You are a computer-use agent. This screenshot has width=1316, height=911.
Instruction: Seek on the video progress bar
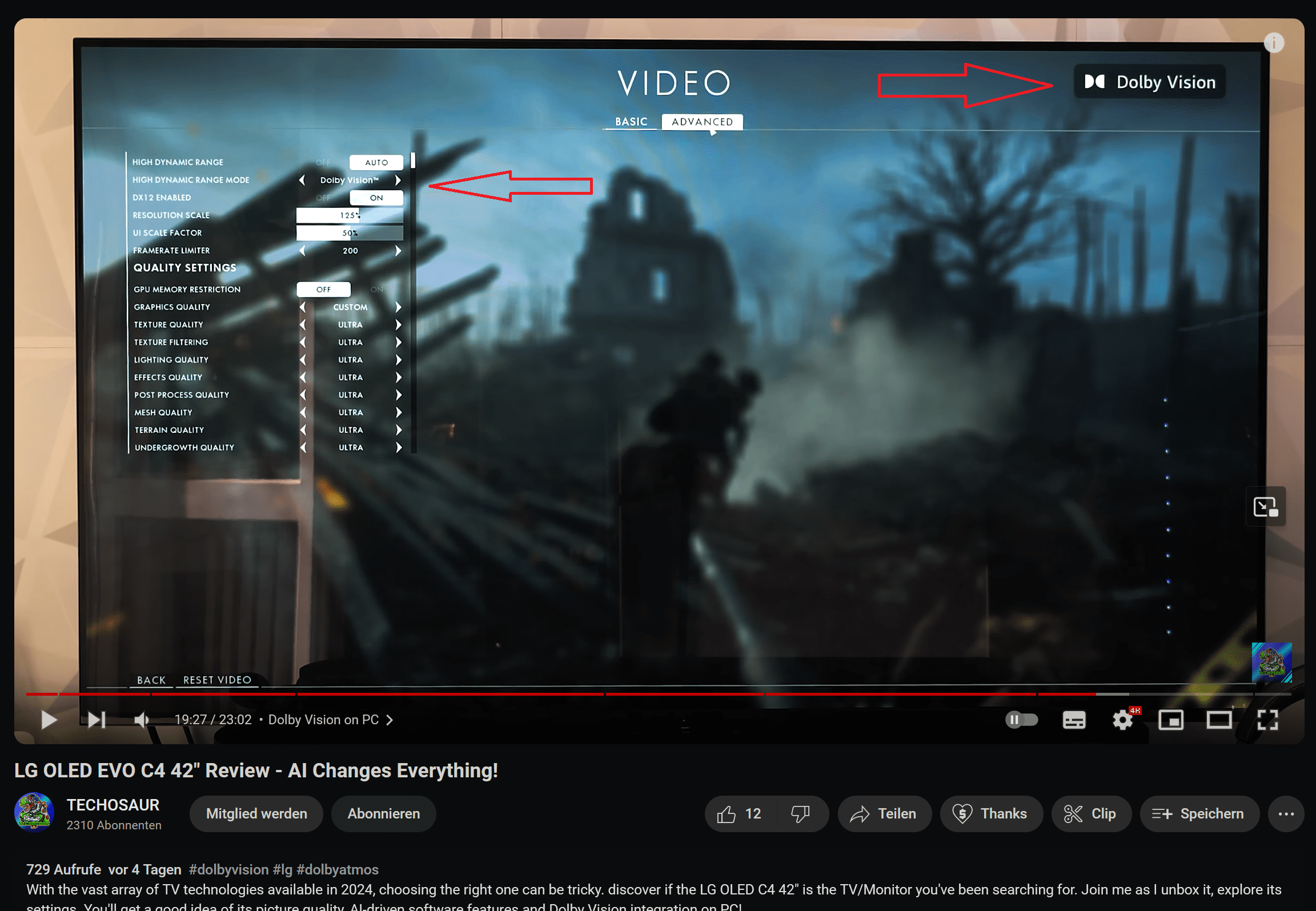(658, 694)
